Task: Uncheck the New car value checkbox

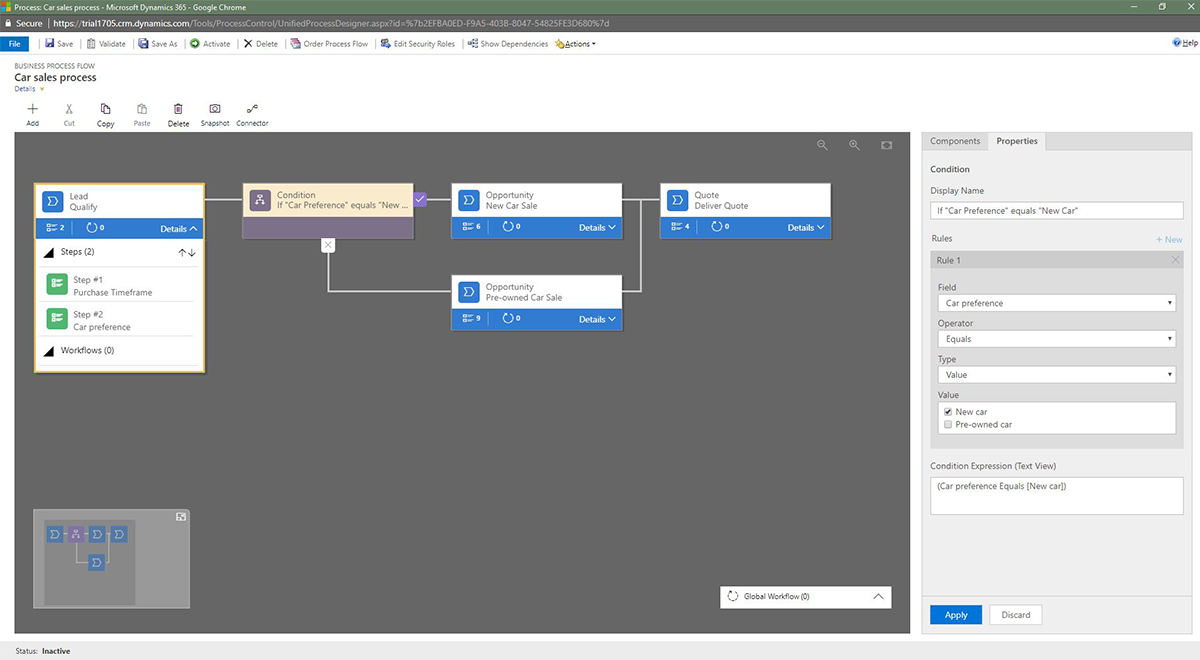Action: [x=948, y=412]
